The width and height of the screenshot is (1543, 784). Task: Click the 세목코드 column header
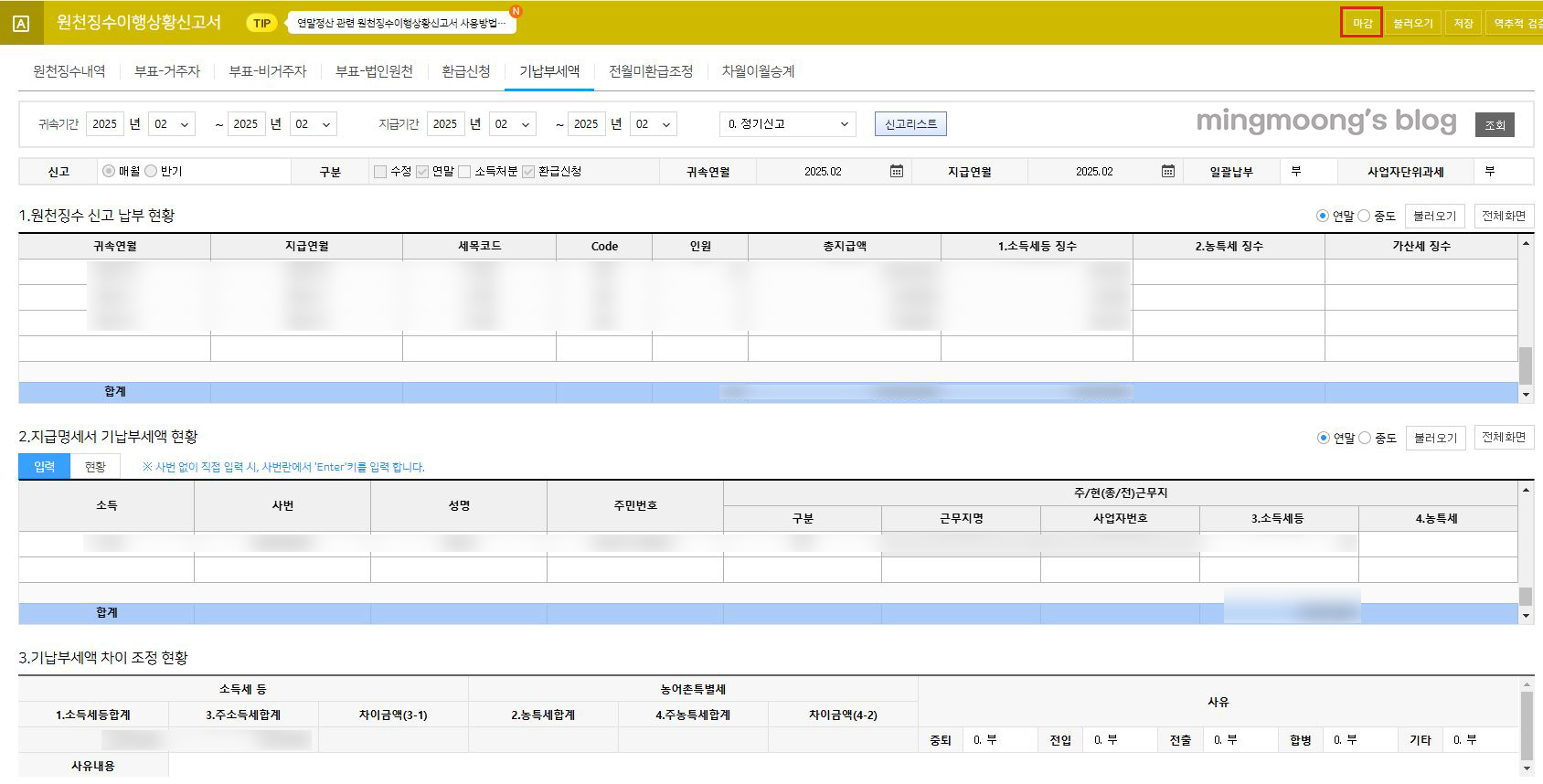[480, 246]
